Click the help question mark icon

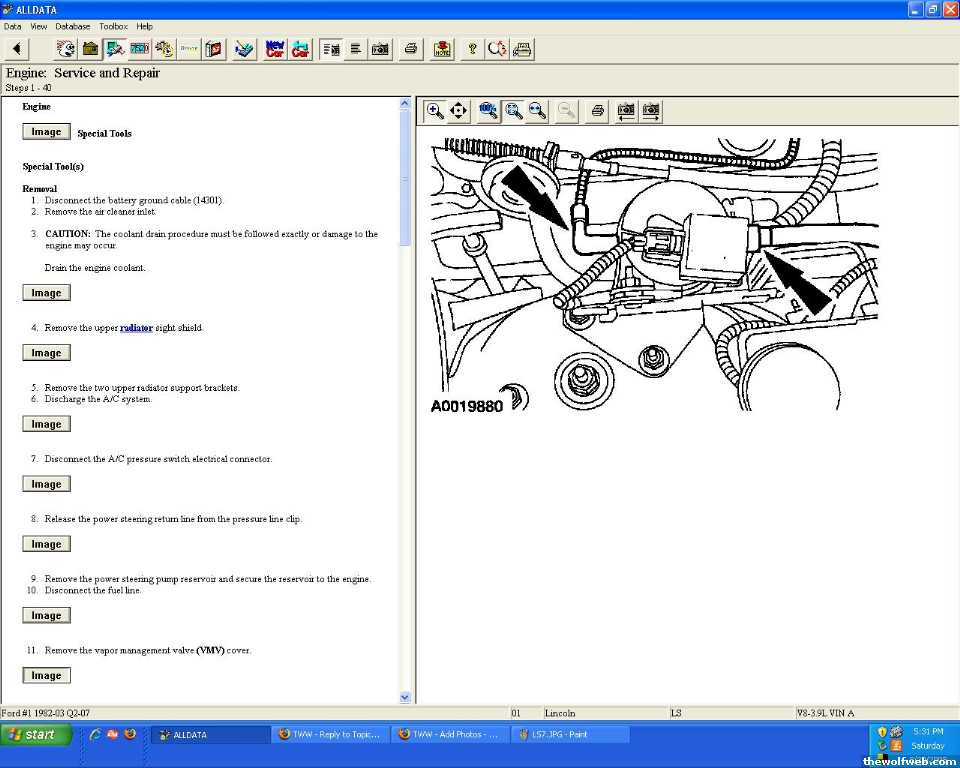pos(472,48)
